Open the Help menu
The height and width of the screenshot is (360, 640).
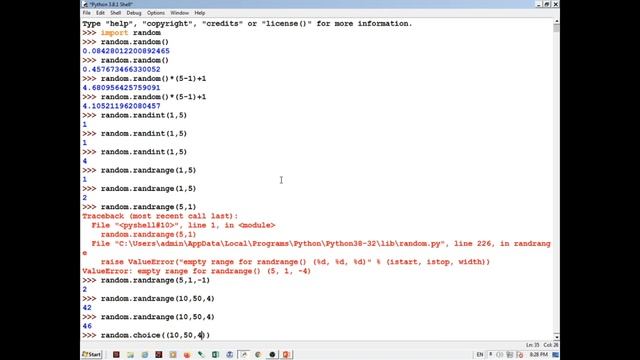click(x=200, y=13)
